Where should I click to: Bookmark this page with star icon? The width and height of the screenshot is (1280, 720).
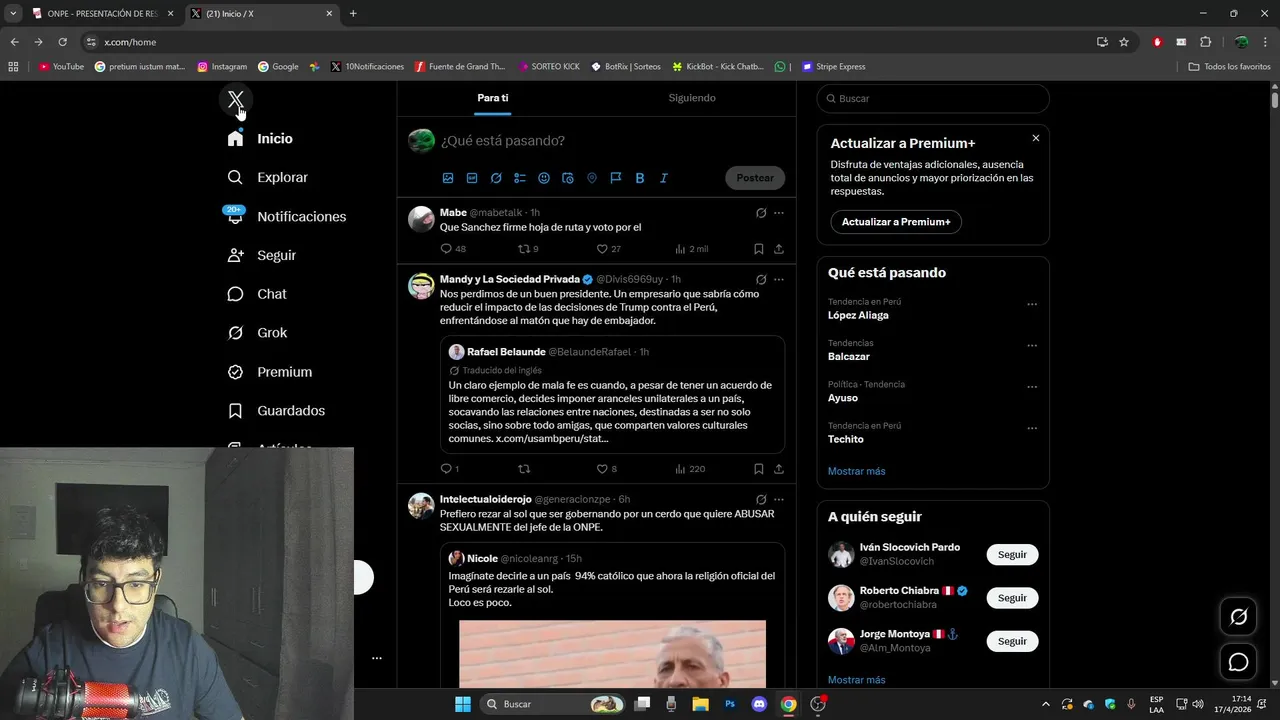tap(1124, 42)
